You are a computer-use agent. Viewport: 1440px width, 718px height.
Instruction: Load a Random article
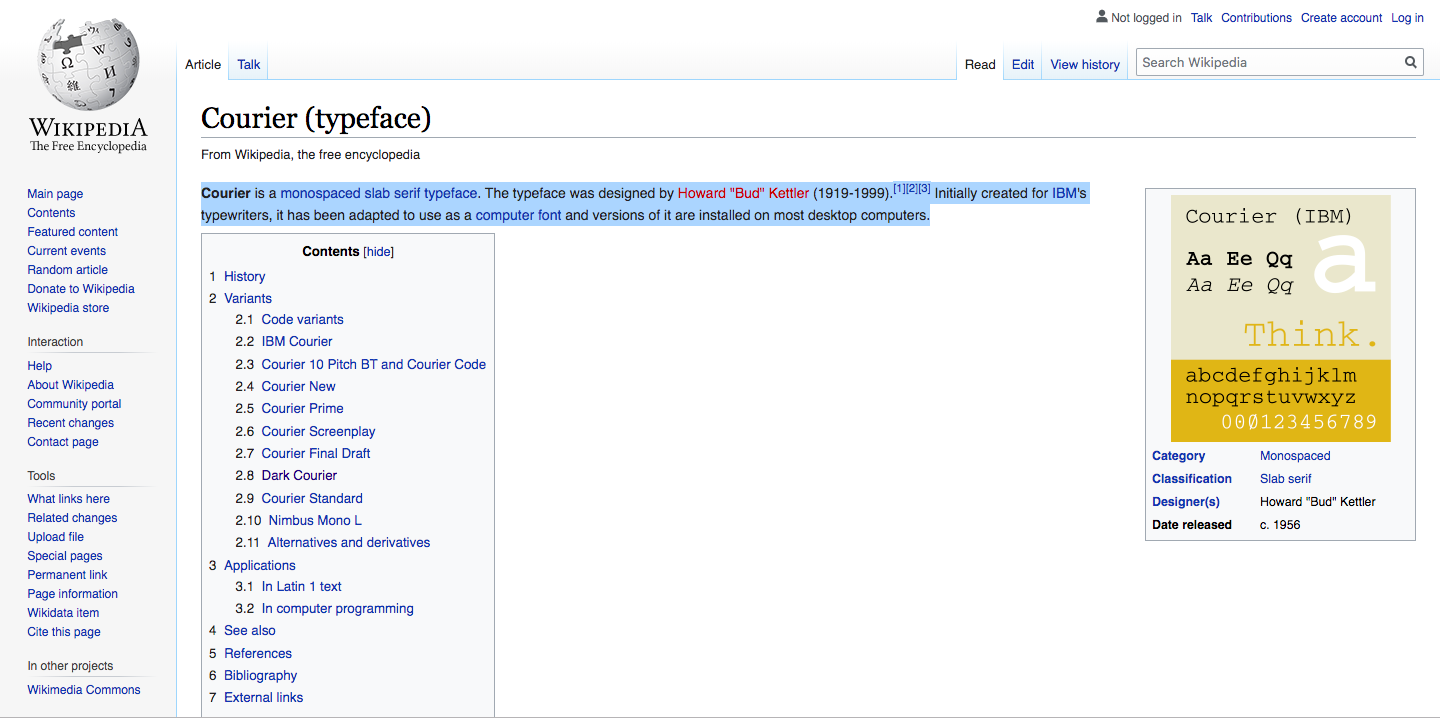(67, 270)
